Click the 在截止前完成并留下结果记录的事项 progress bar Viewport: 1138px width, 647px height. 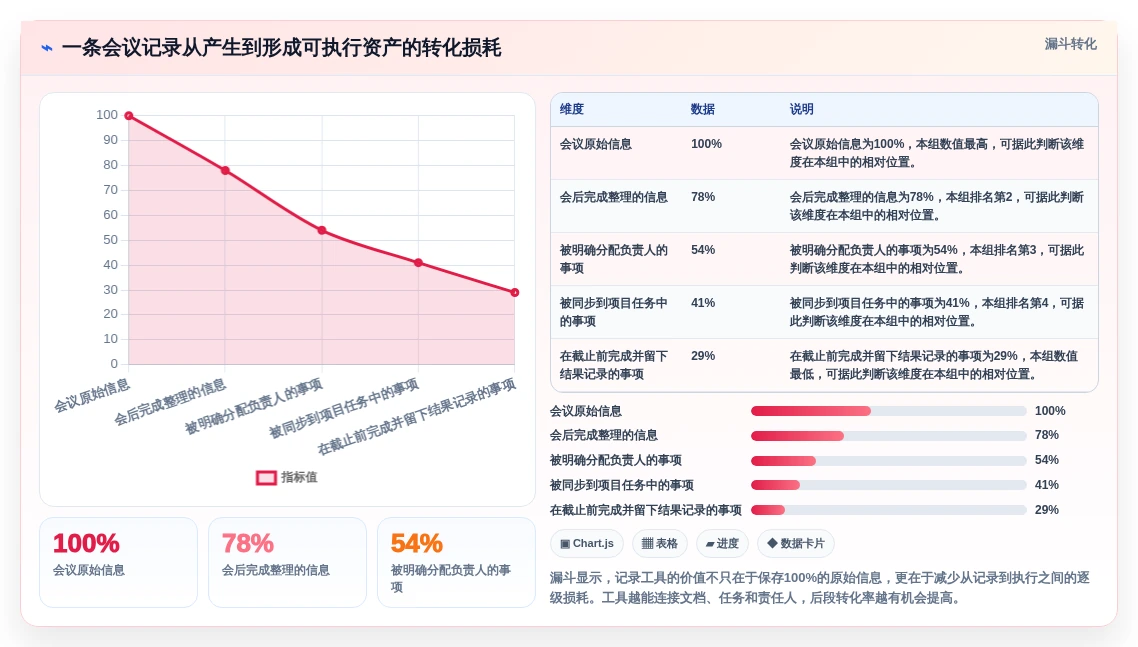tap(888, 510)
